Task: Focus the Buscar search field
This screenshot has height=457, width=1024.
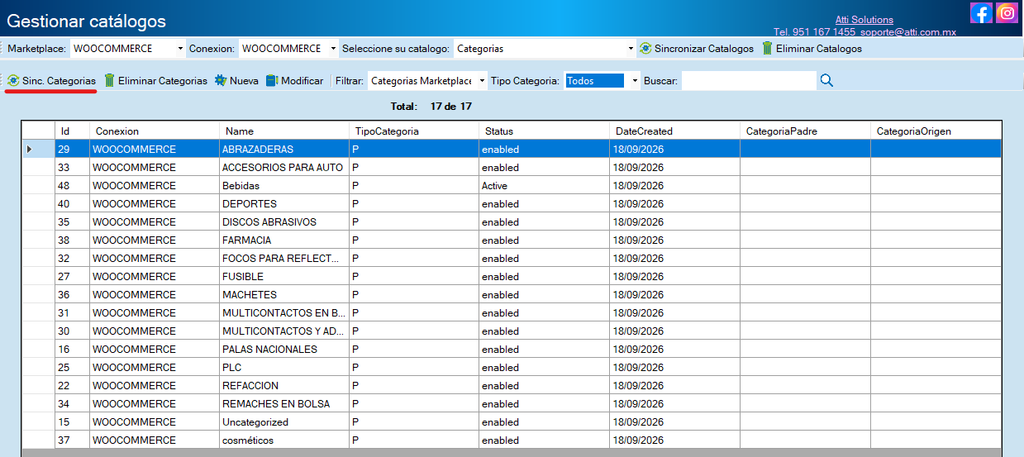Action: (748, 81)
